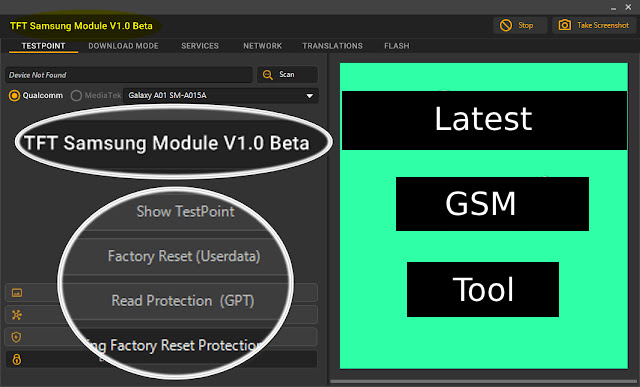Click the camera icon beside Take Screenshot
The image size is (640, 387).
(x=565, y=25)
